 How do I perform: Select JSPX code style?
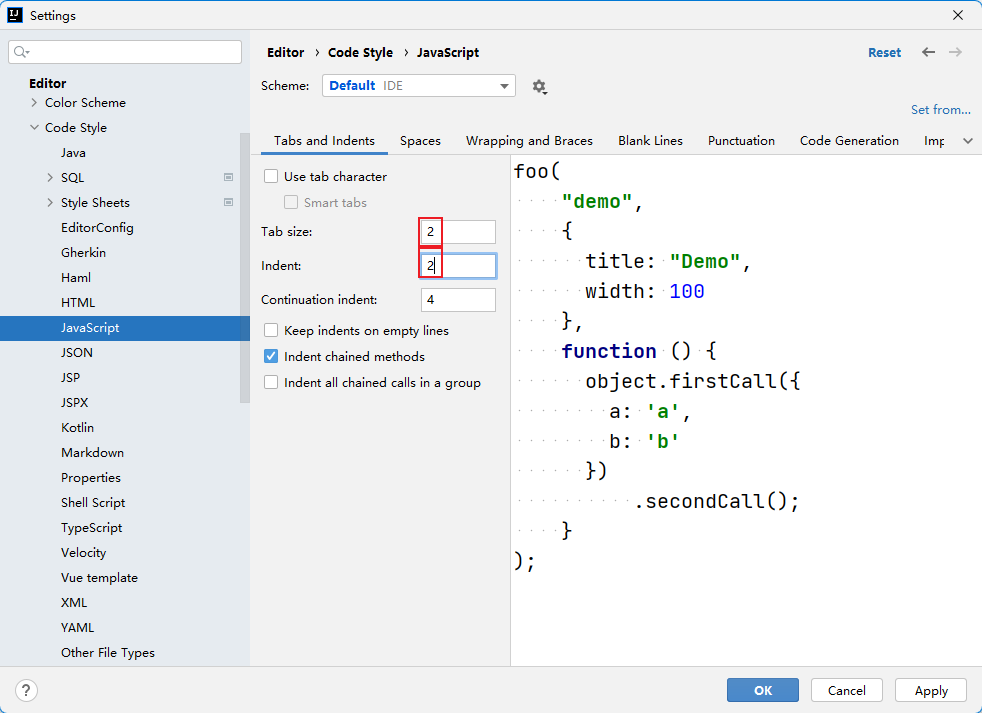tap(75, 403)
